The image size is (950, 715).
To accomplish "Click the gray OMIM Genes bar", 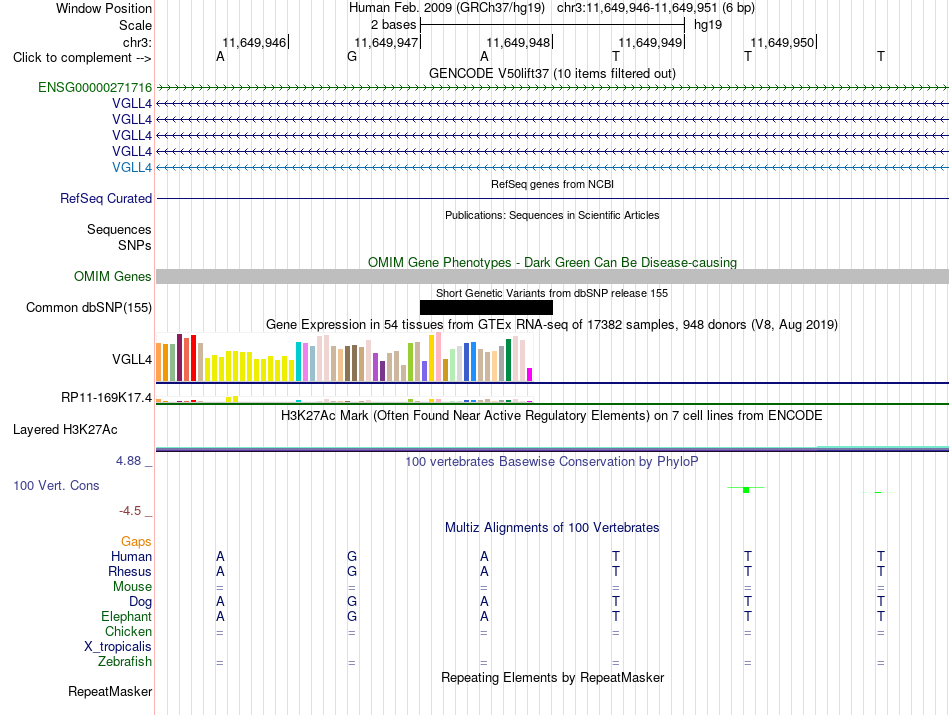I will pyautogui.click(x=552, y=276).
